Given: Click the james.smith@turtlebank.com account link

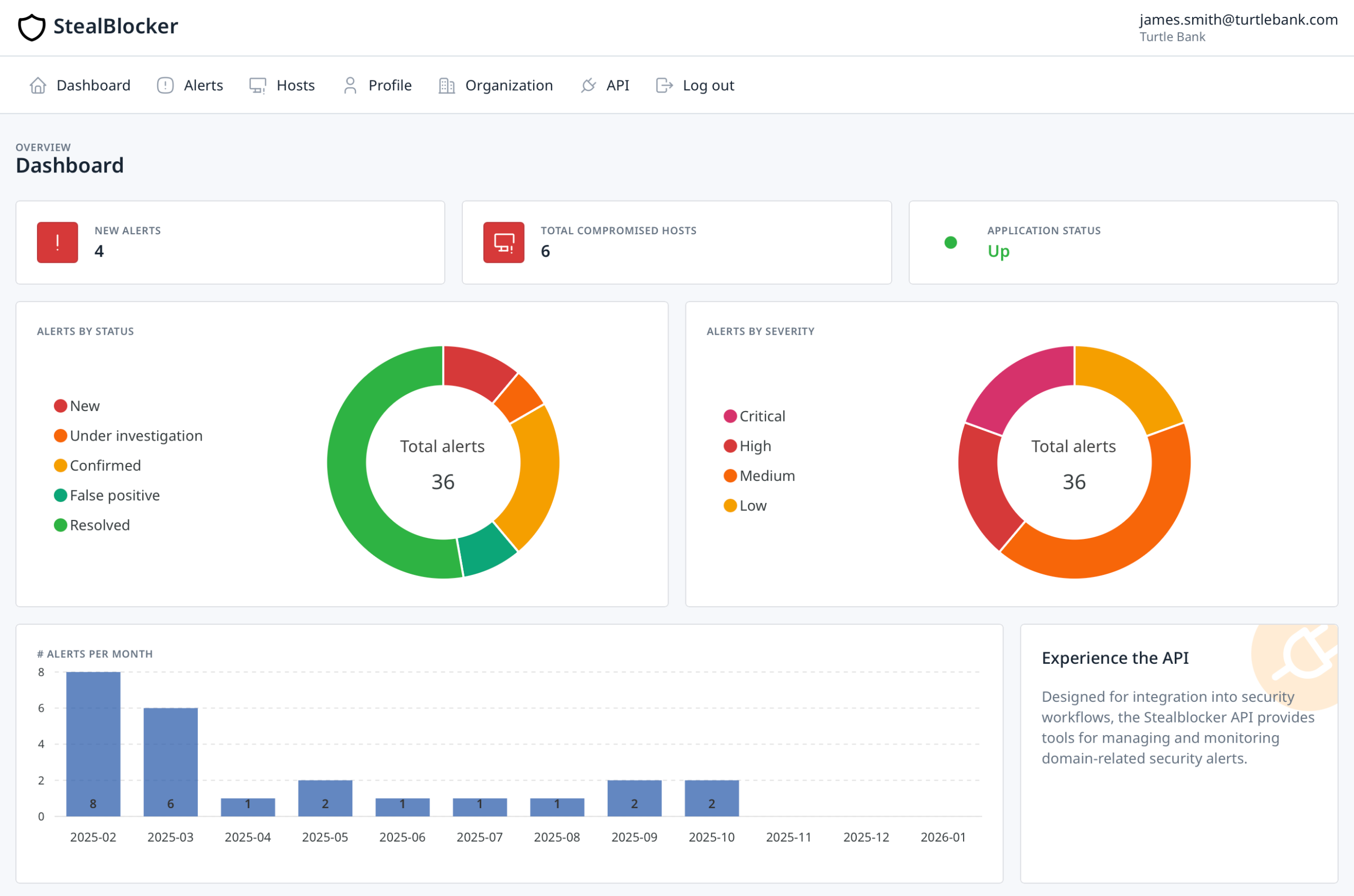Looking at the screenshot, I should tap(1238, 20).
